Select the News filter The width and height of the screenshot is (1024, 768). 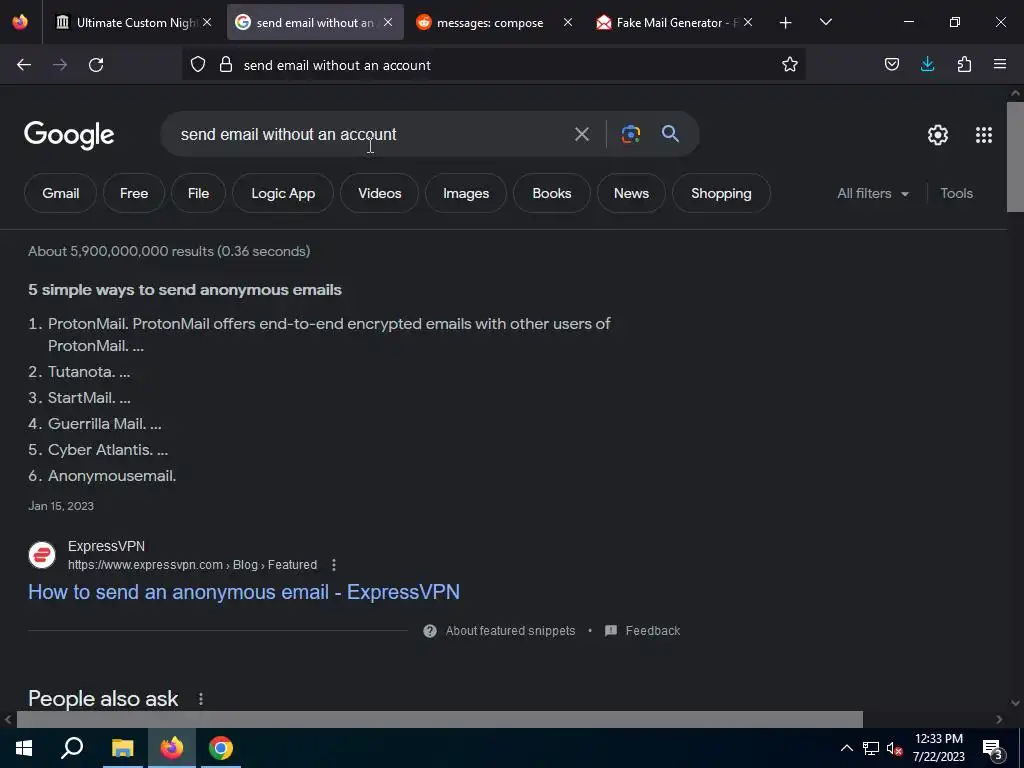point(631,193)
